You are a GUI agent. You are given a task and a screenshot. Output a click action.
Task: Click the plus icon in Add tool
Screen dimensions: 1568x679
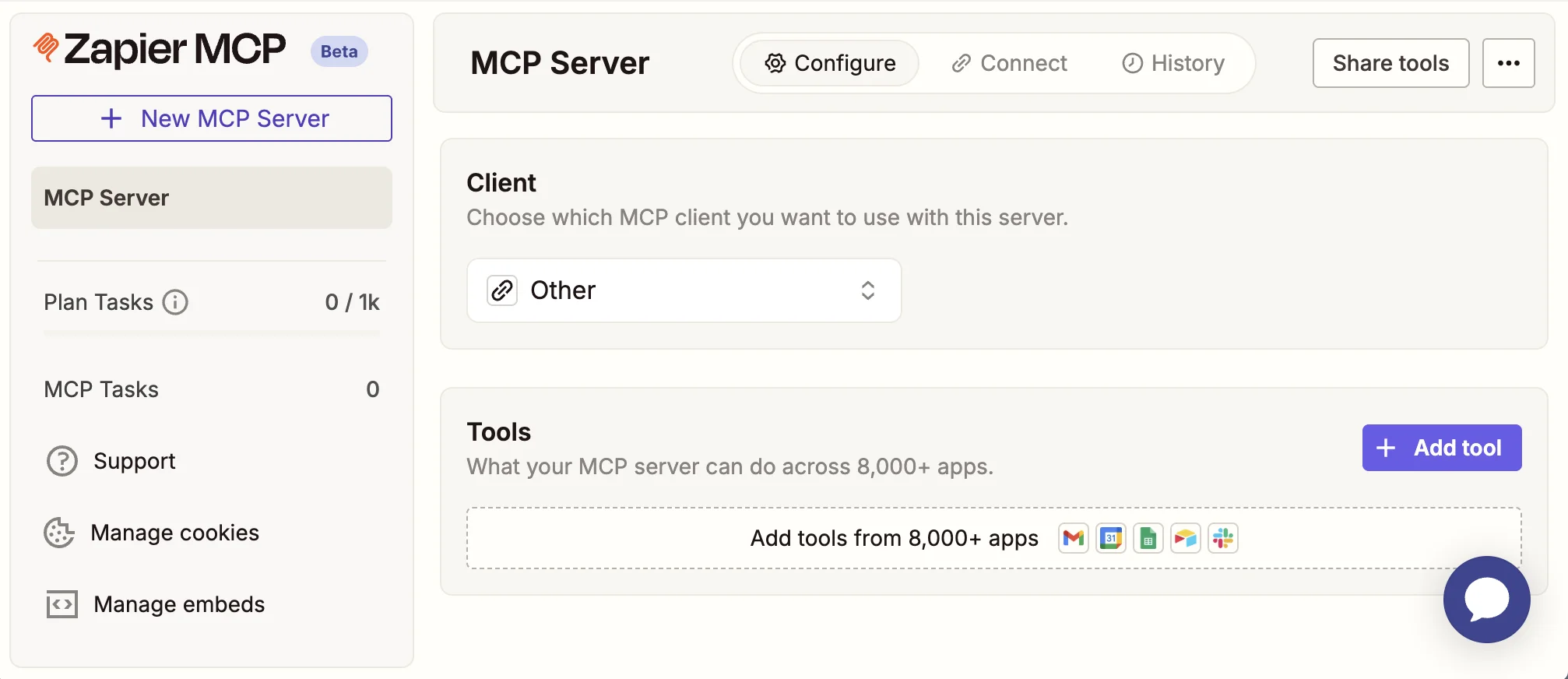click(1386, 448)
